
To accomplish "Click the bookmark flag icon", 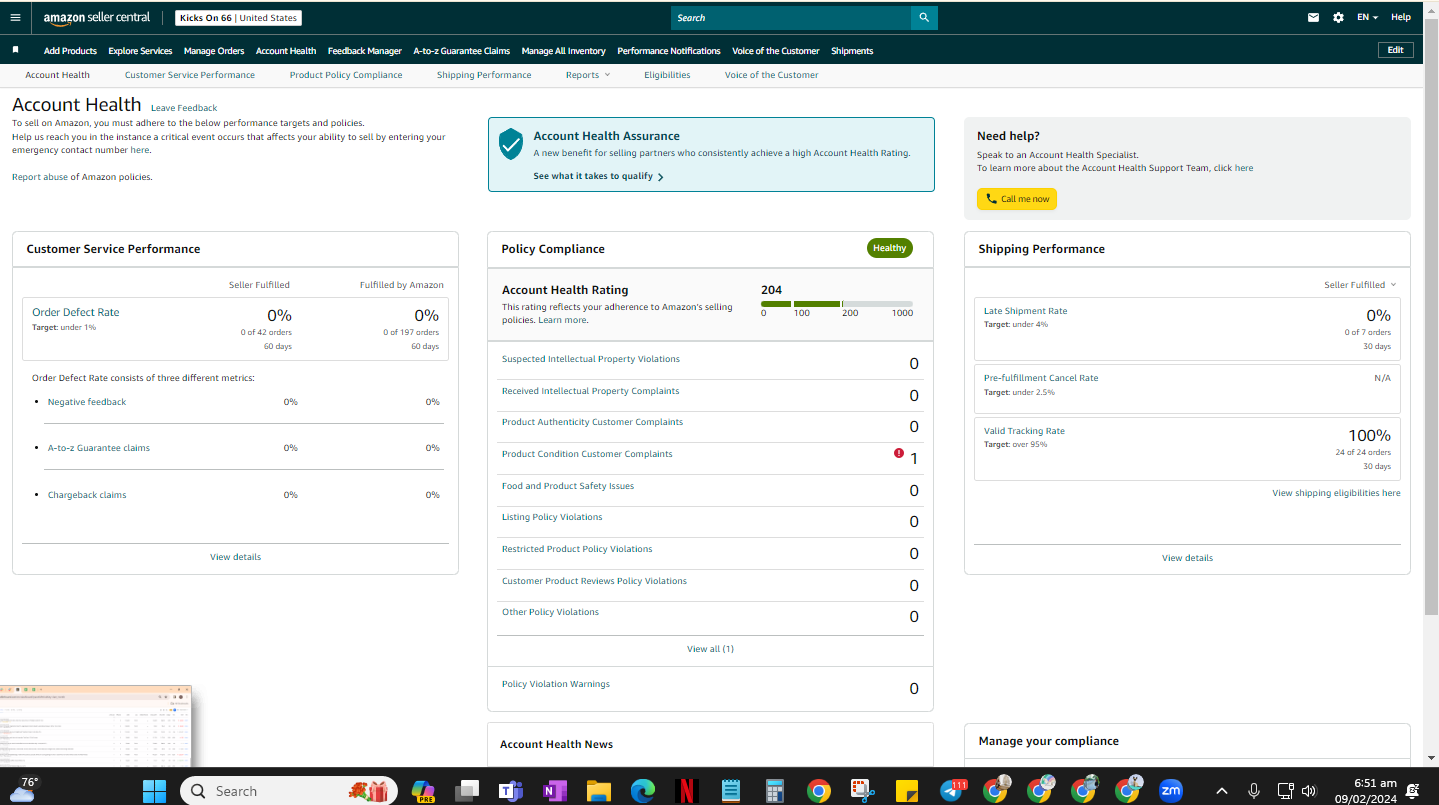I will (x=15, y=50).
